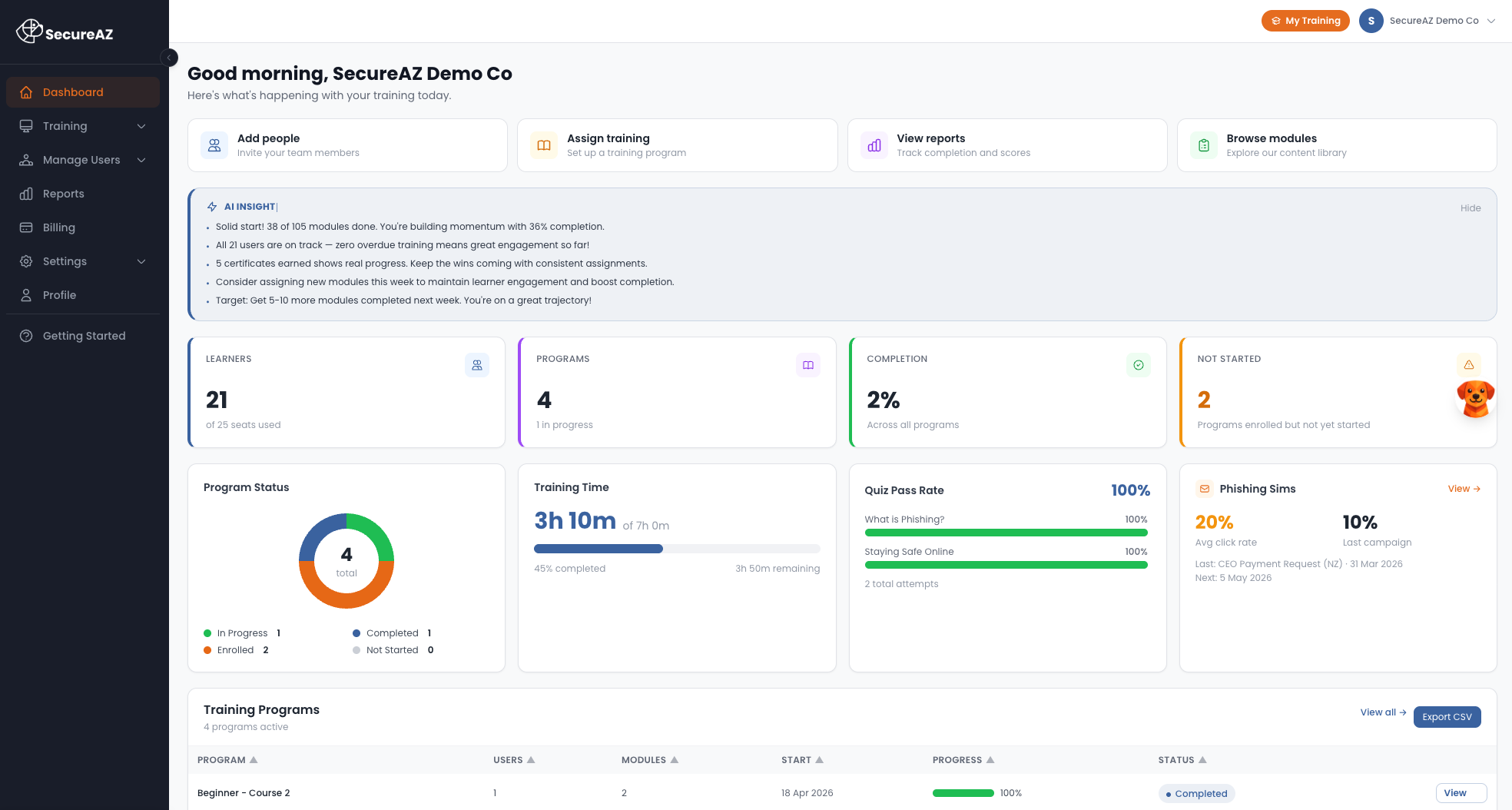This screenshot has width=1512, height=810.
Task: Click the Billing card icon
Action: point(26,227)
